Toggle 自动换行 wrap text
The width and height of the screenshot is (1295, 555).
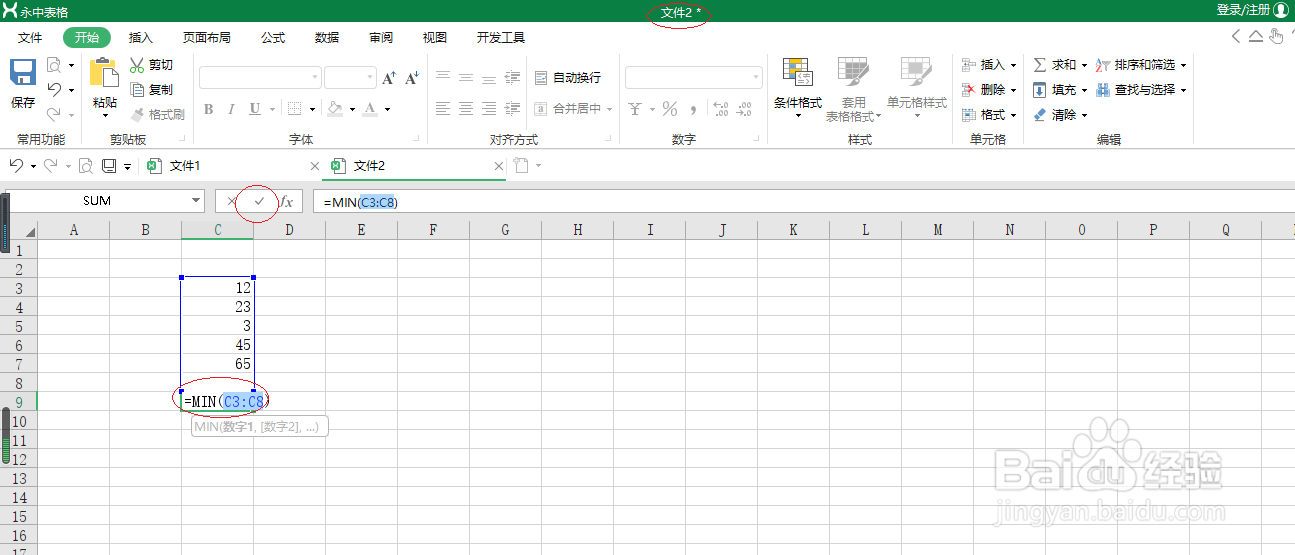568,77
